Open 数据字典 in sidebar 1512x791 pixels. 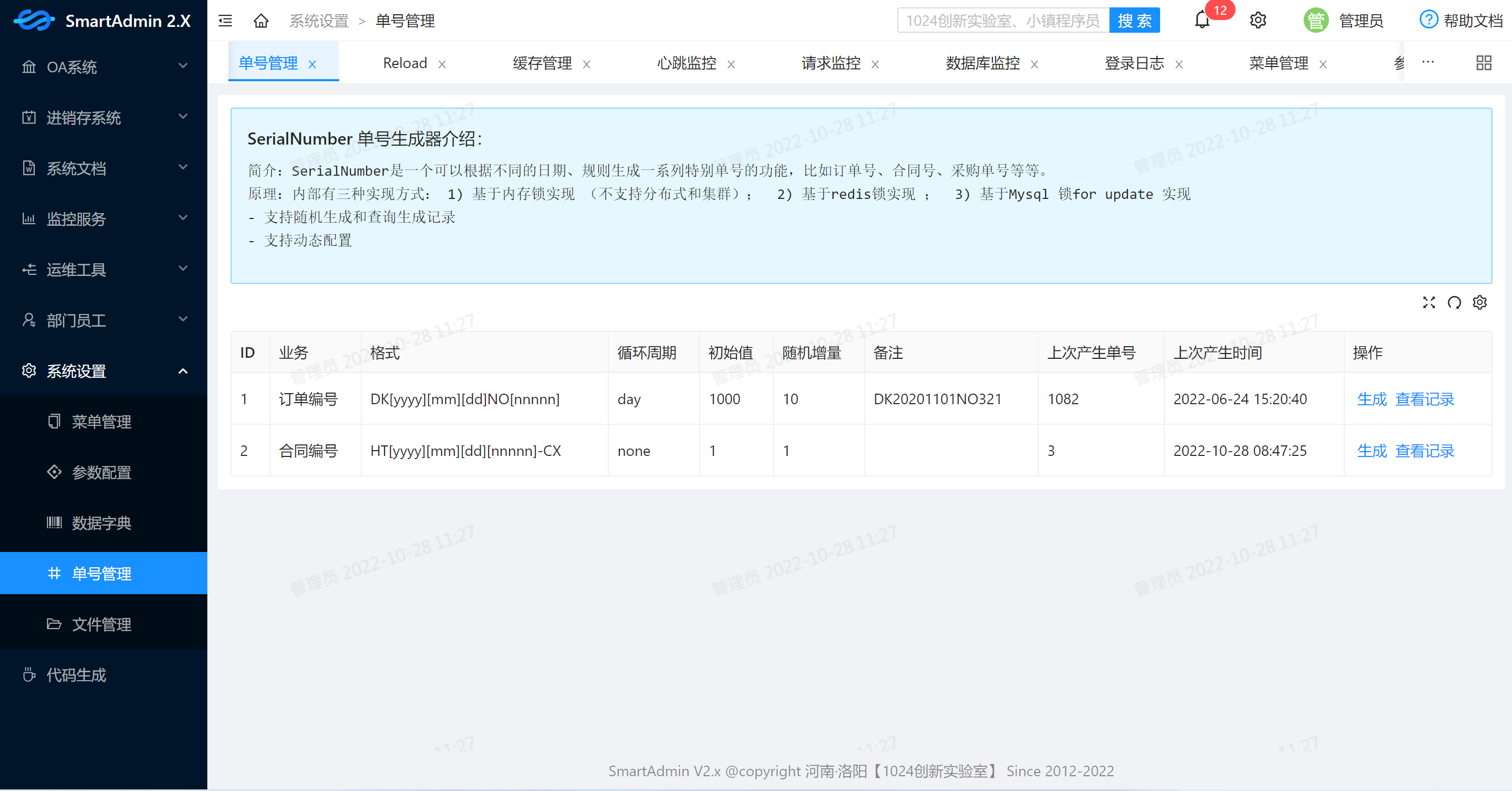tap(101, 522)
